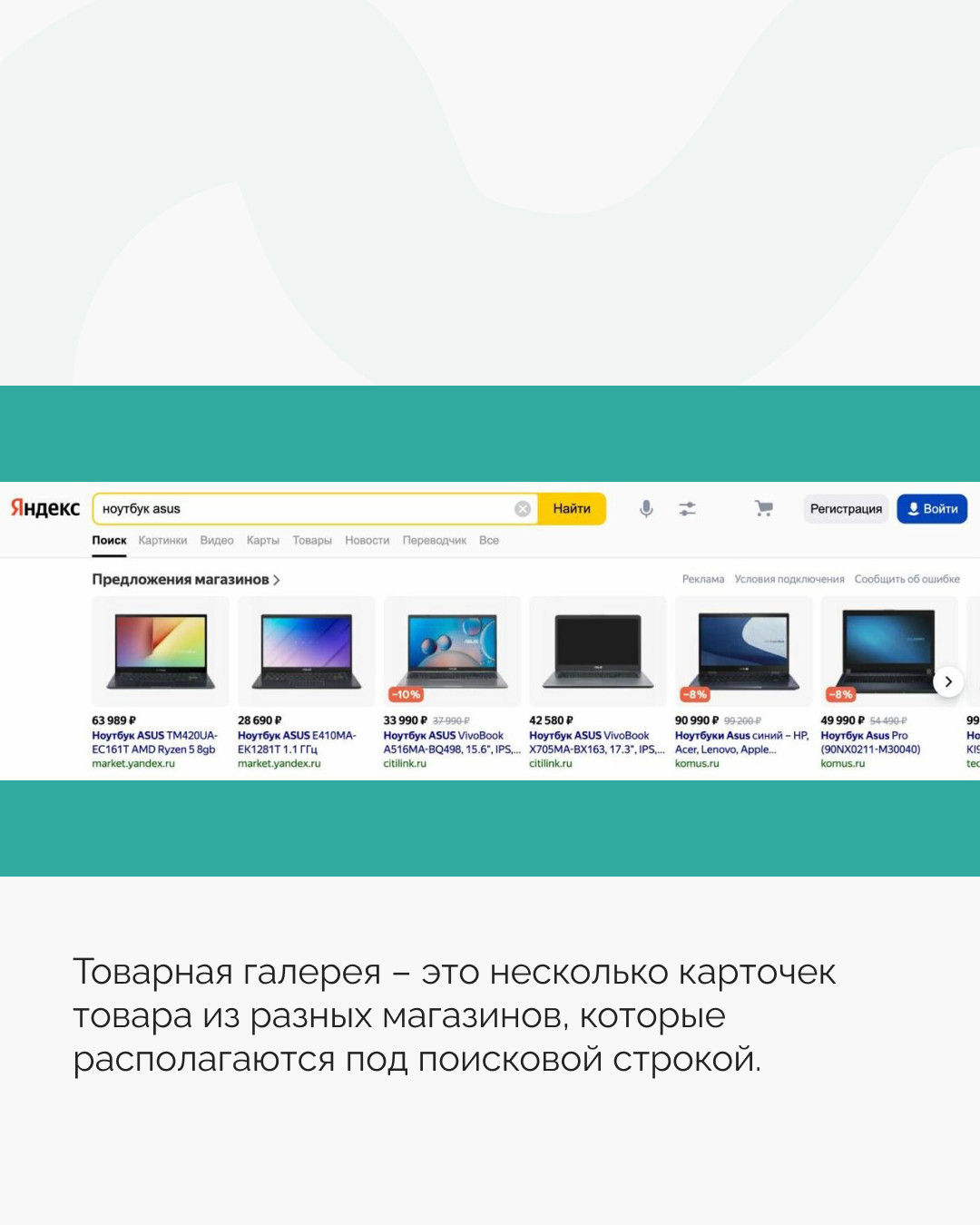Open the VivoBook X705MA laptop image
The height and width of the screenshot is (1225, 980).
tap(598, 651)
